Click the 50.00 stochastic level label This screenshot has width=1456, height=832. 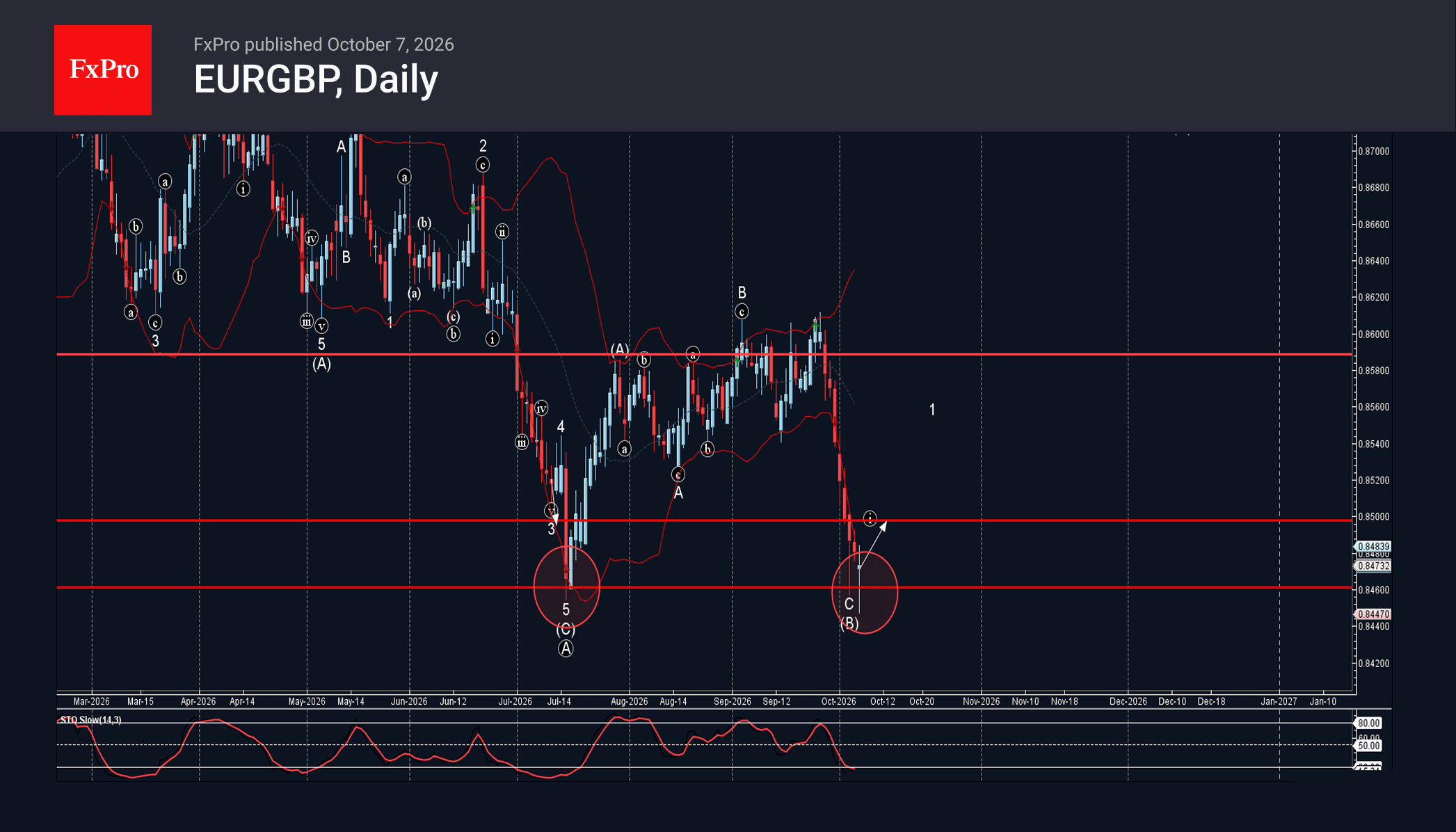click(x=1368, y=746)
